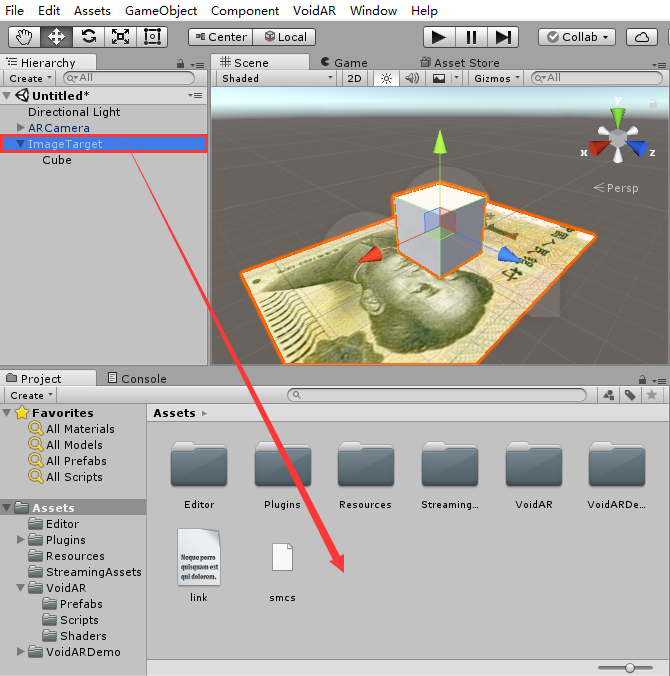The width and height of the screenshot is (670, 676).
Task: Toggle 2D scene view mode
Action: pyautogui.click(x=354, y=78)
